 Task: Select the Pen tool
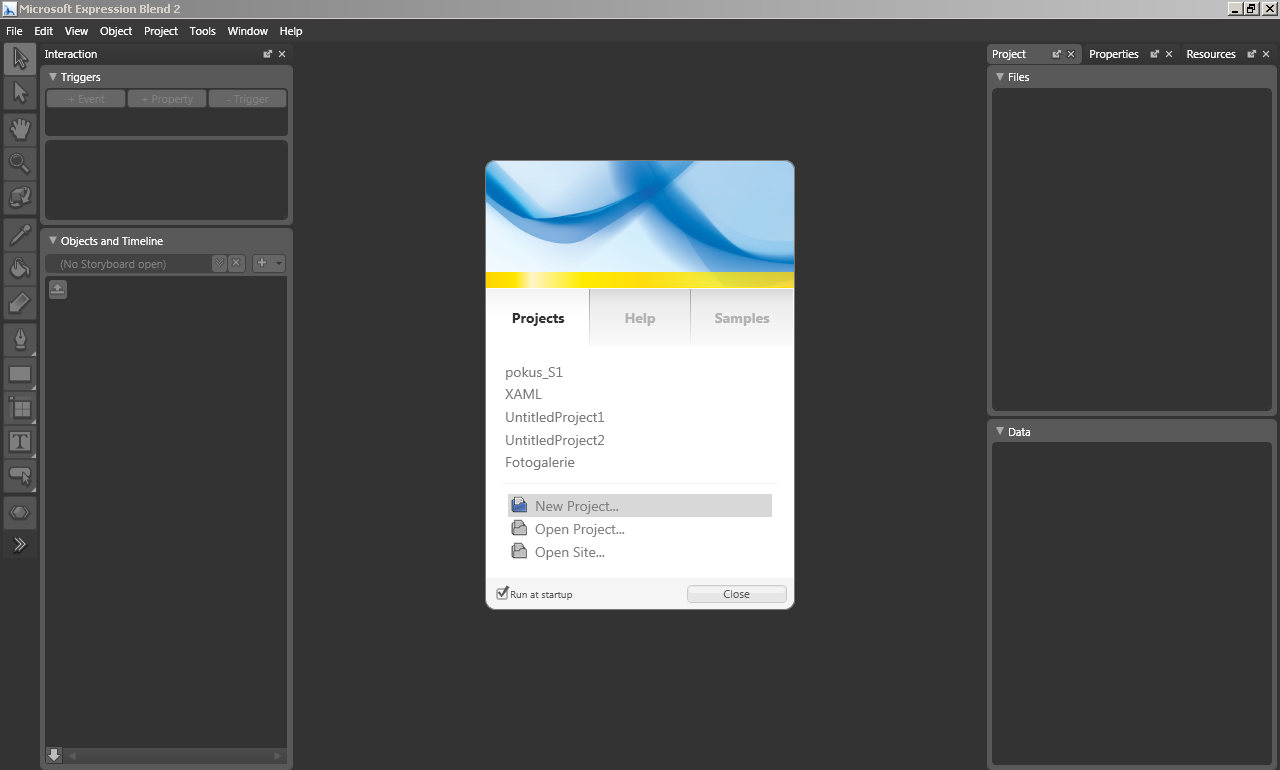20,340
